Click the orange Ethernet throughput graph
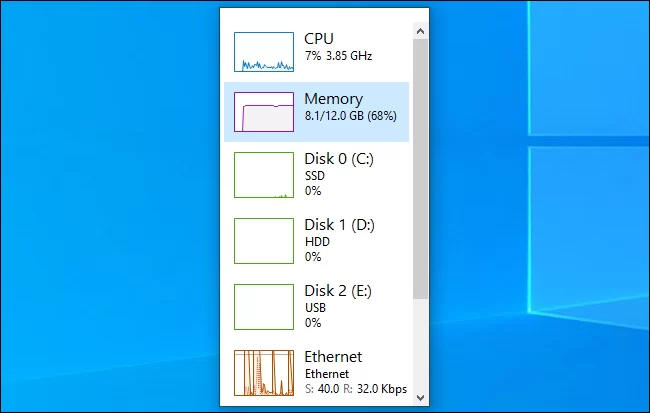This screenshot has width=650, height=413. [x=264, y=371]
